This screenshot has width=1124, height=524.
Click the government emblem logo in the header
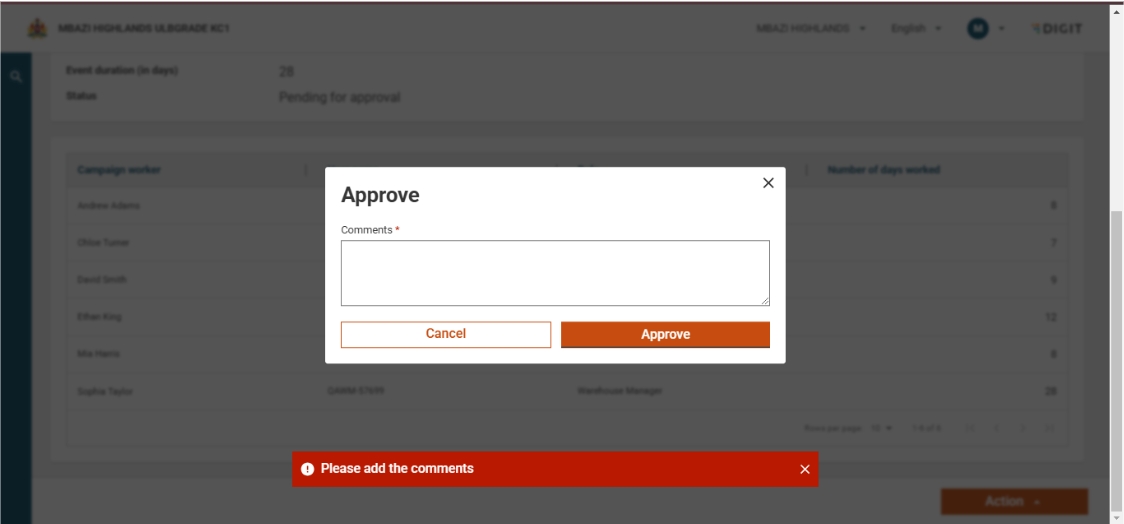[38, 26]
